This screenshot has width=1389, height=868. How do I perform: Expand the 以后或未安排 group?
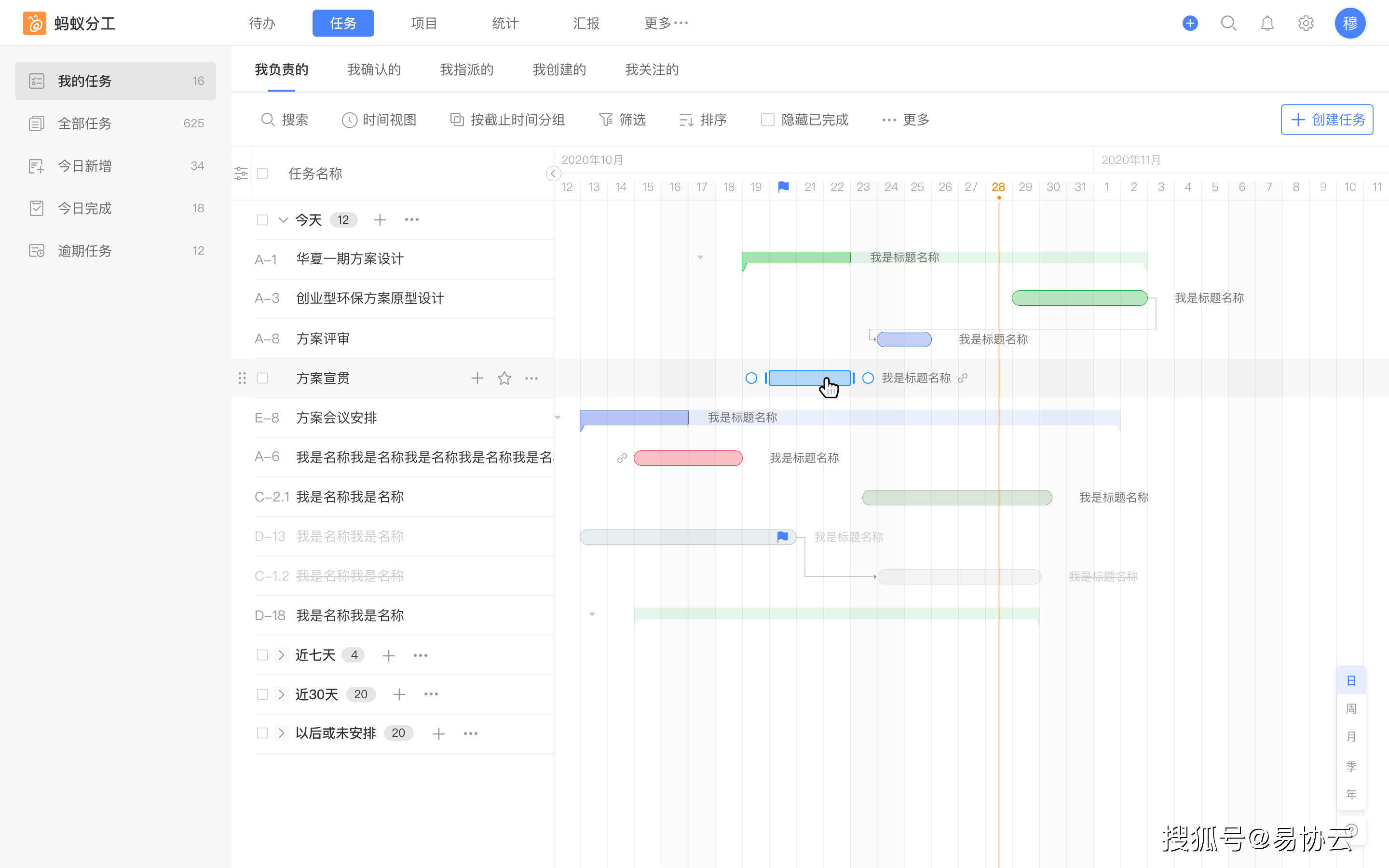(281, 733)
